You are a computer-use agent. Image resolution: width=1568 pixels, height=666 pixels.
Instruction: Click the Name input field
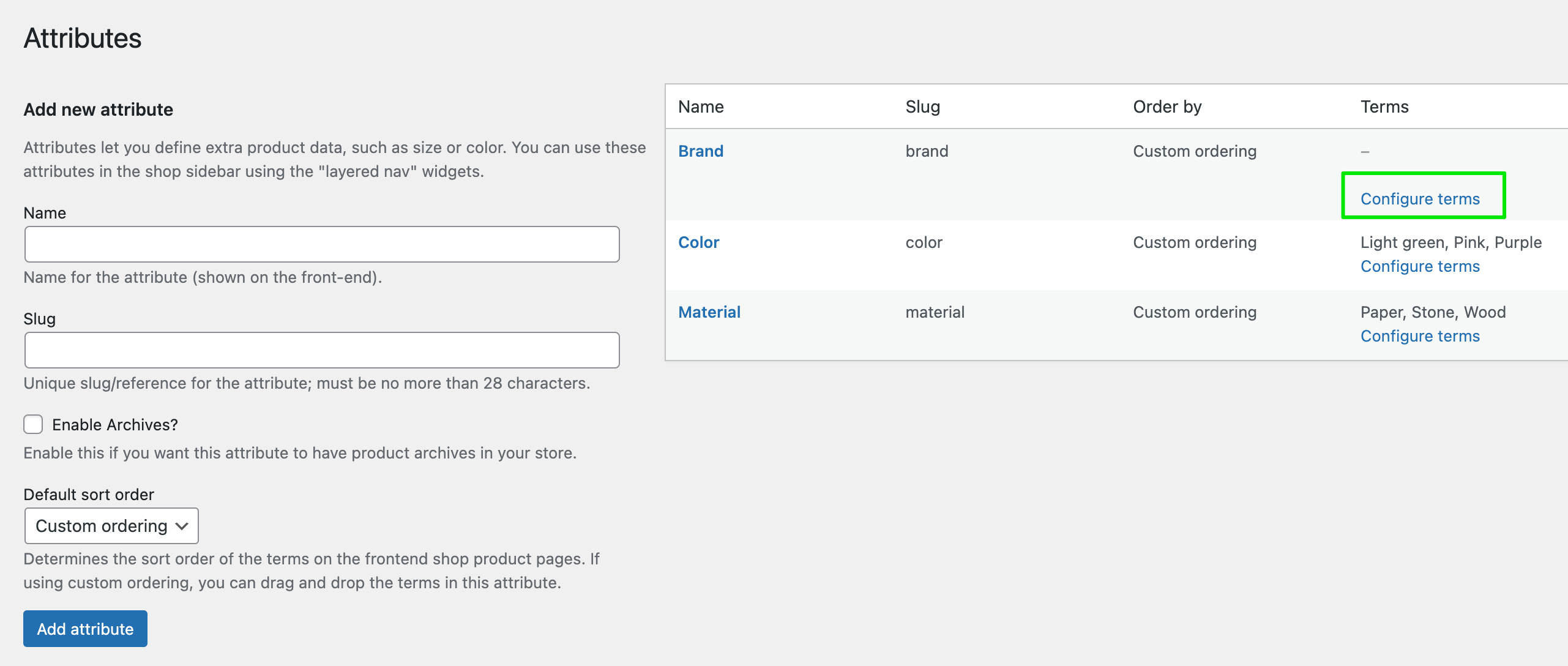322,244
